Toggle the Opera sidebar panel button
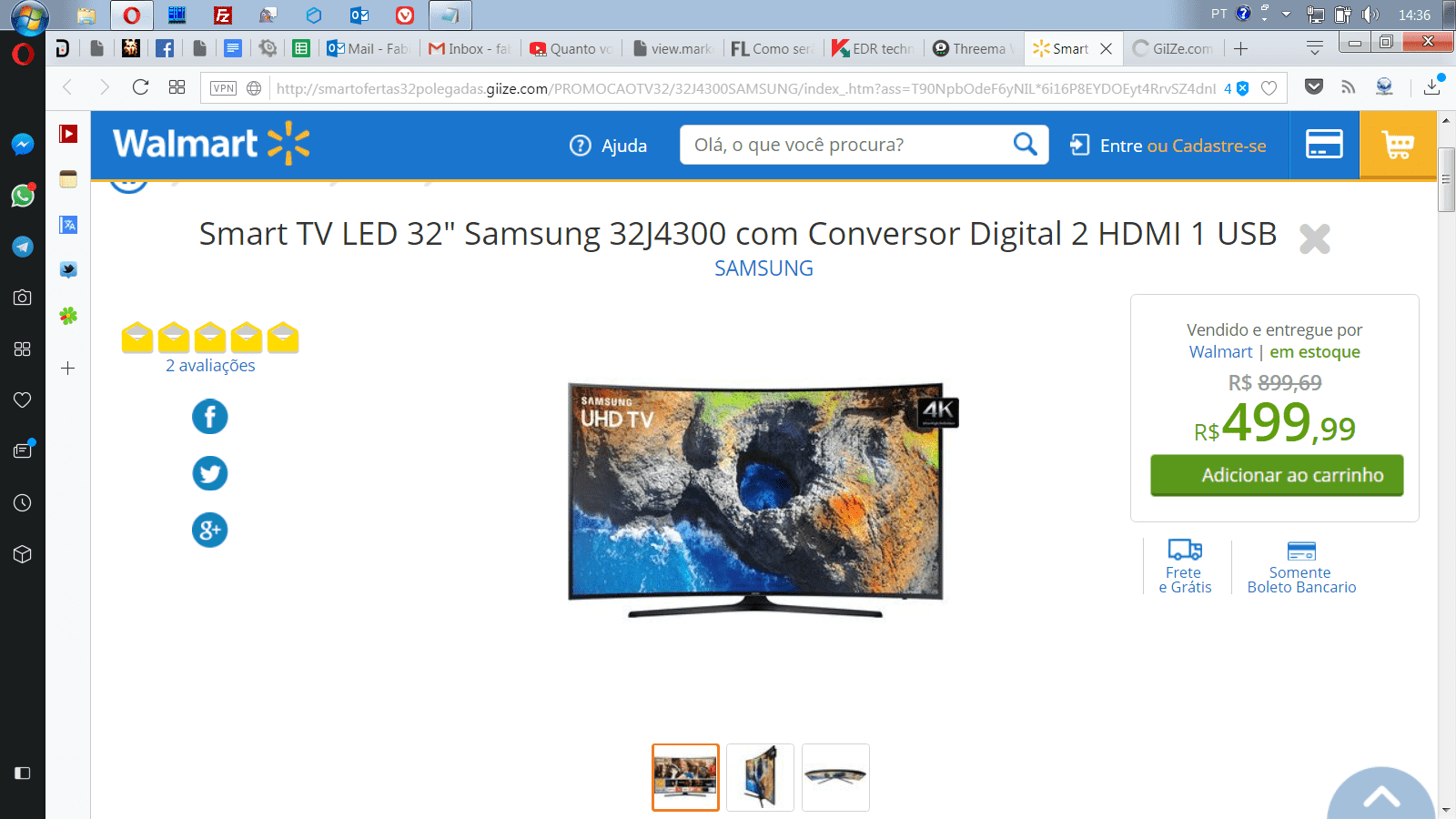The height and width of the screenshot is (819, 1456). tap(23, 773)
